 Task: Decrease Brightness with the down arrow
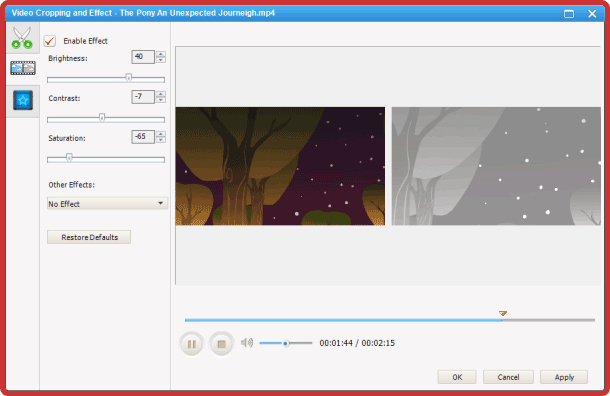click(x=161, y=60)
